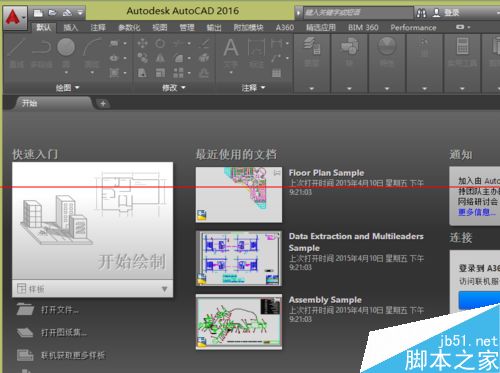500x373 pixels.
Task: Select the Dimension tool in the Annotation panel
Action: pyautogui.click(x=256, y=47)
